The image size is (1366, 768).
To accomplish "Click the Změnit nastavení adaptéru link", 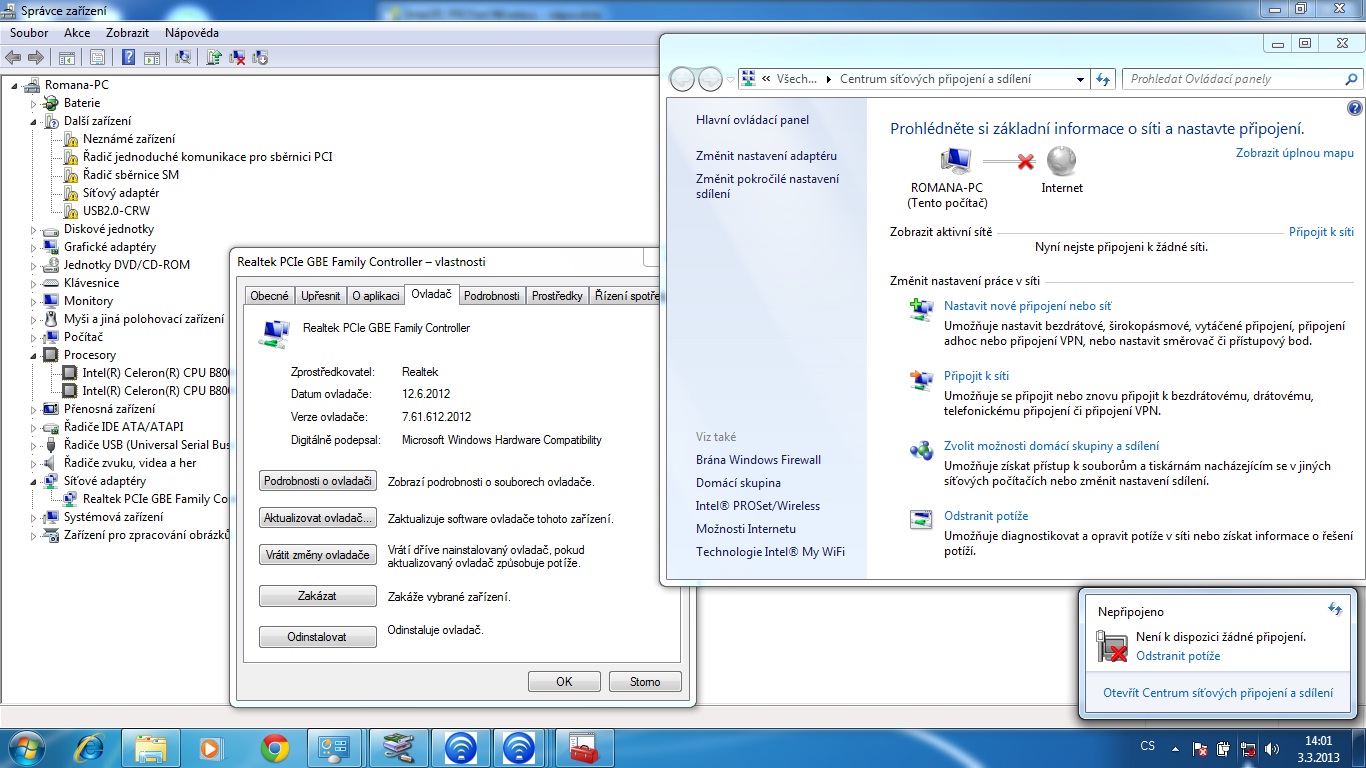I will [x=766, y=156].
